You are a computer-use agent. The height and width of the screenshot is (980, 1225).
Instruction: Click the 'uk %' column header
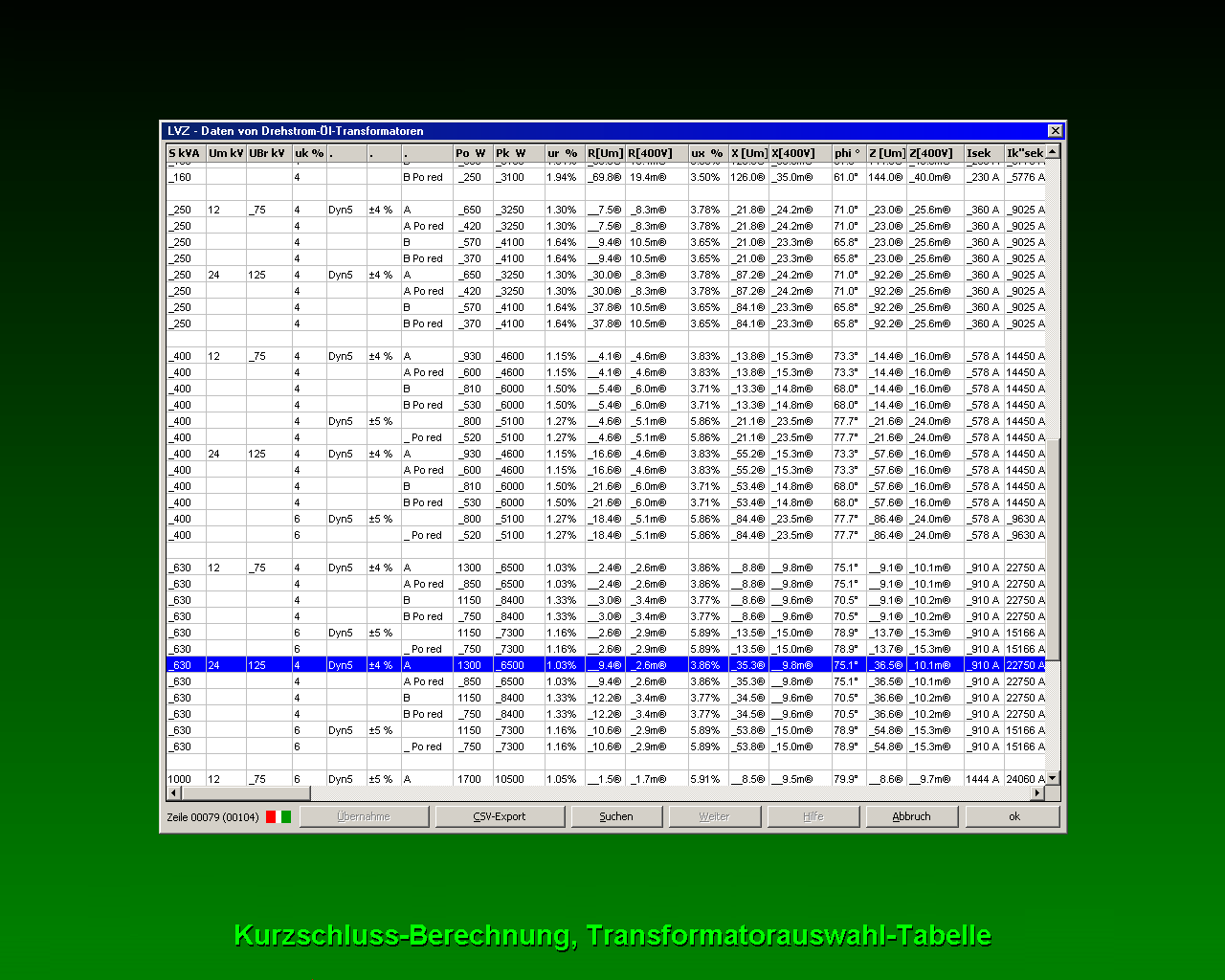[309, 153]
